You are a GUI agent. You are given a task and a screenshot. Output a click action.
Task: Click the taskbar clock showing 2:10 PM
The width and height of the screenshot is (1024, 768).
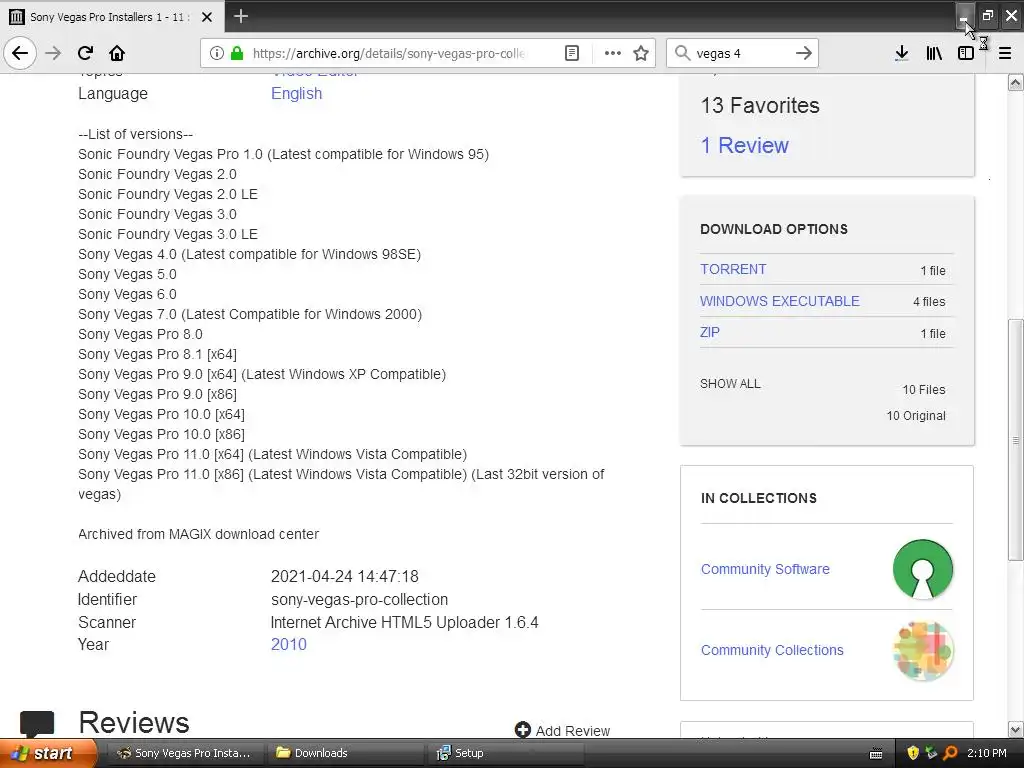pyautogui.click(x=987, y=753)
